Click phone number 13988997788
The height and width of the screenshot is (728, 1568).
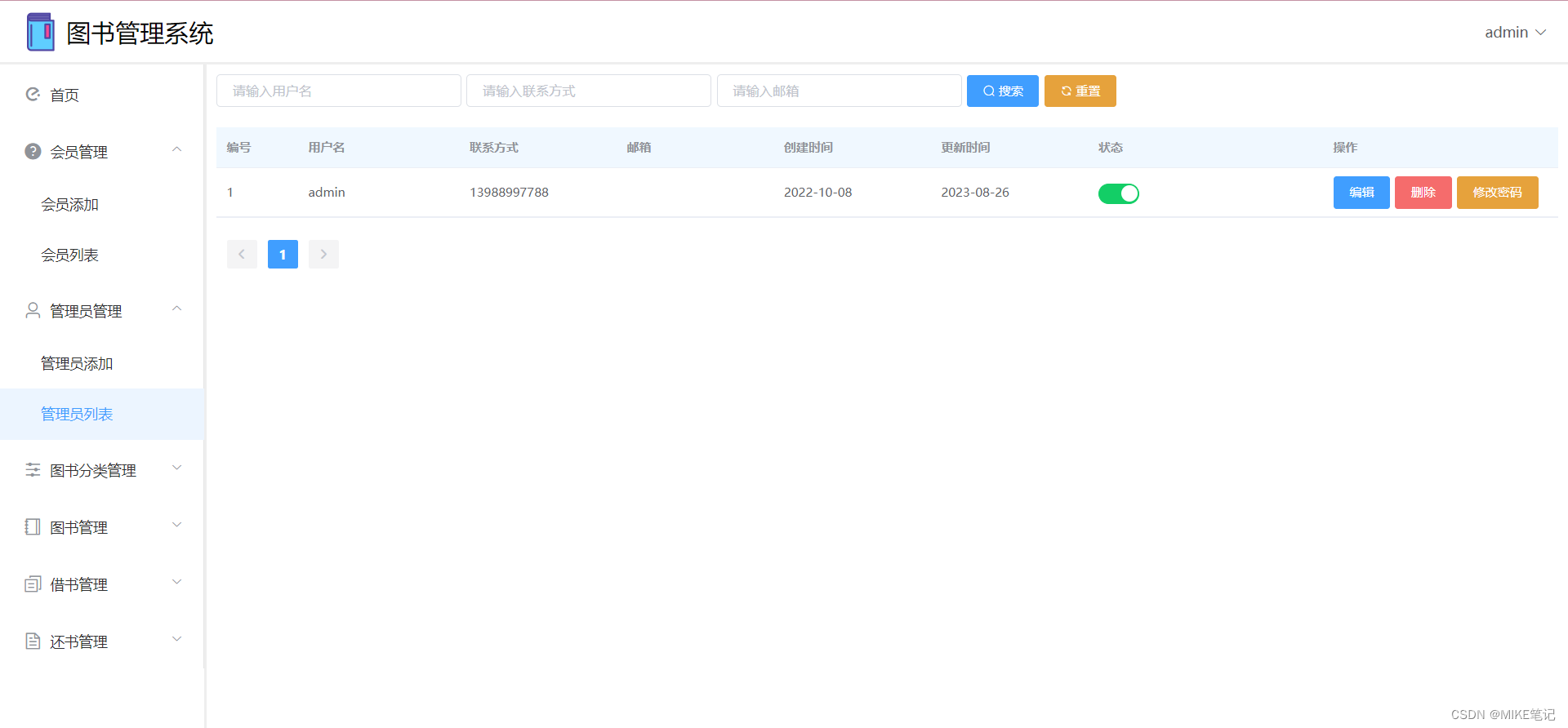click(509, 193)
